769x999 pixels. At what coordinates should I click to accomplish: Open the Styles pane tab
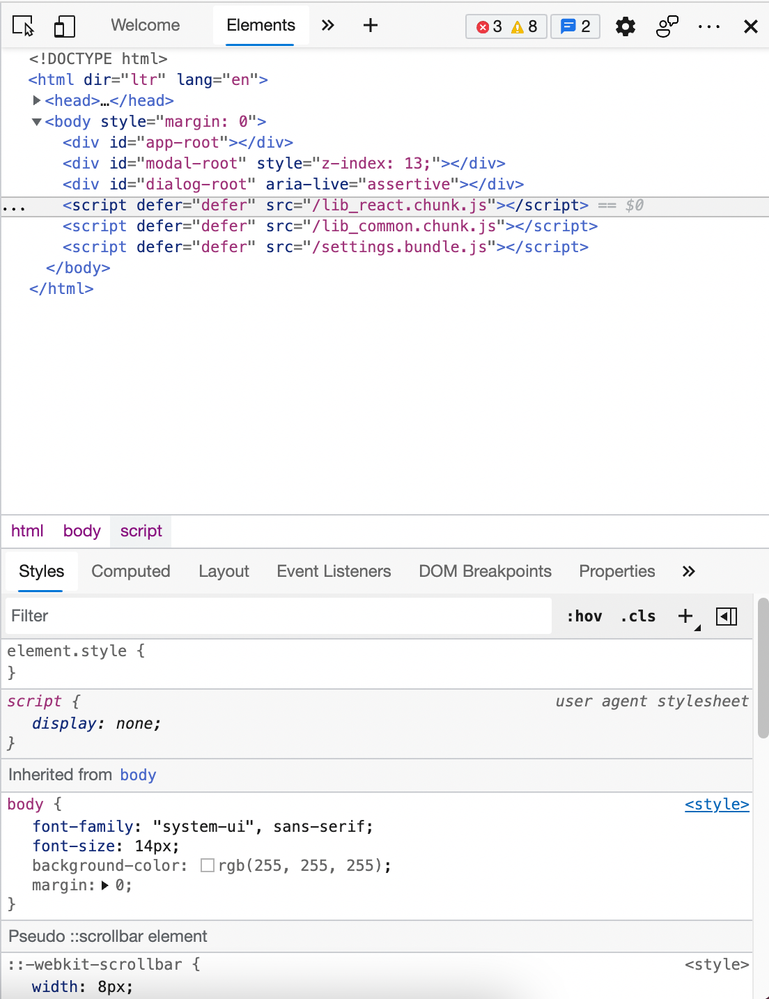(x=41, y=571)
